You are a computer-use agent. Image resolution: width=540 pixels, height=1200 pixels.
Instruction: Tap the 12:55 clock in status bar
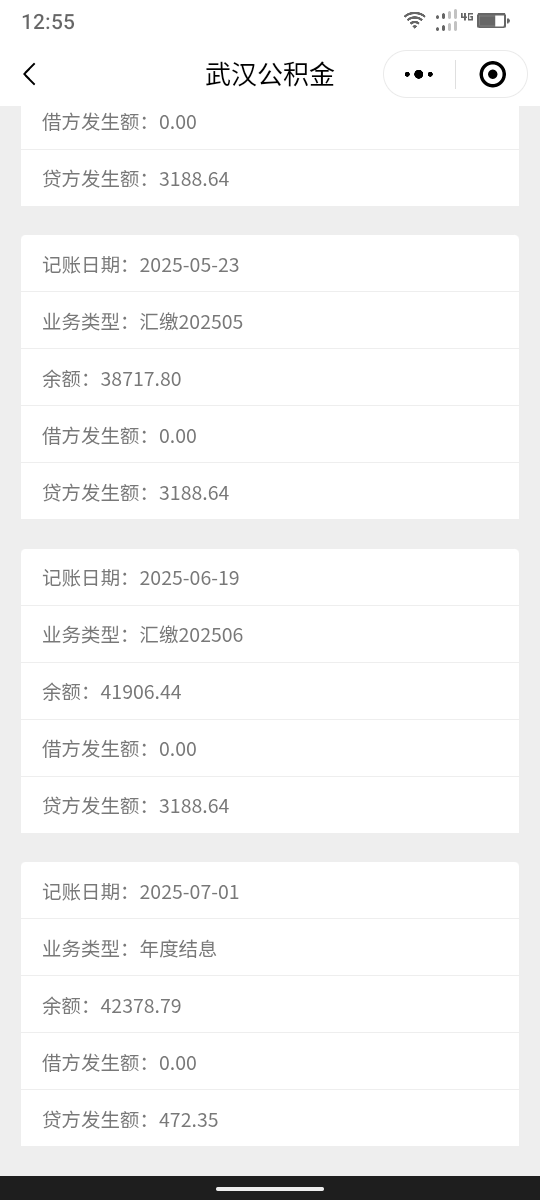48,21
